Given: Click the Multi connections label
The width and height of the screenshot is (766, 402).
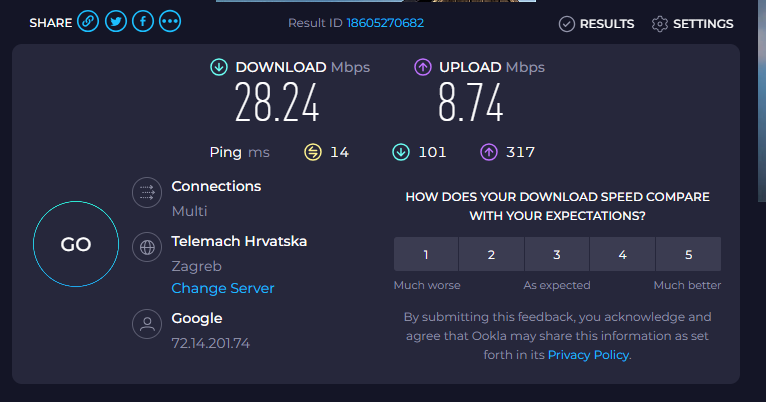Looking at the screenshot, I should pyautogui.click(x=190, y=211).
